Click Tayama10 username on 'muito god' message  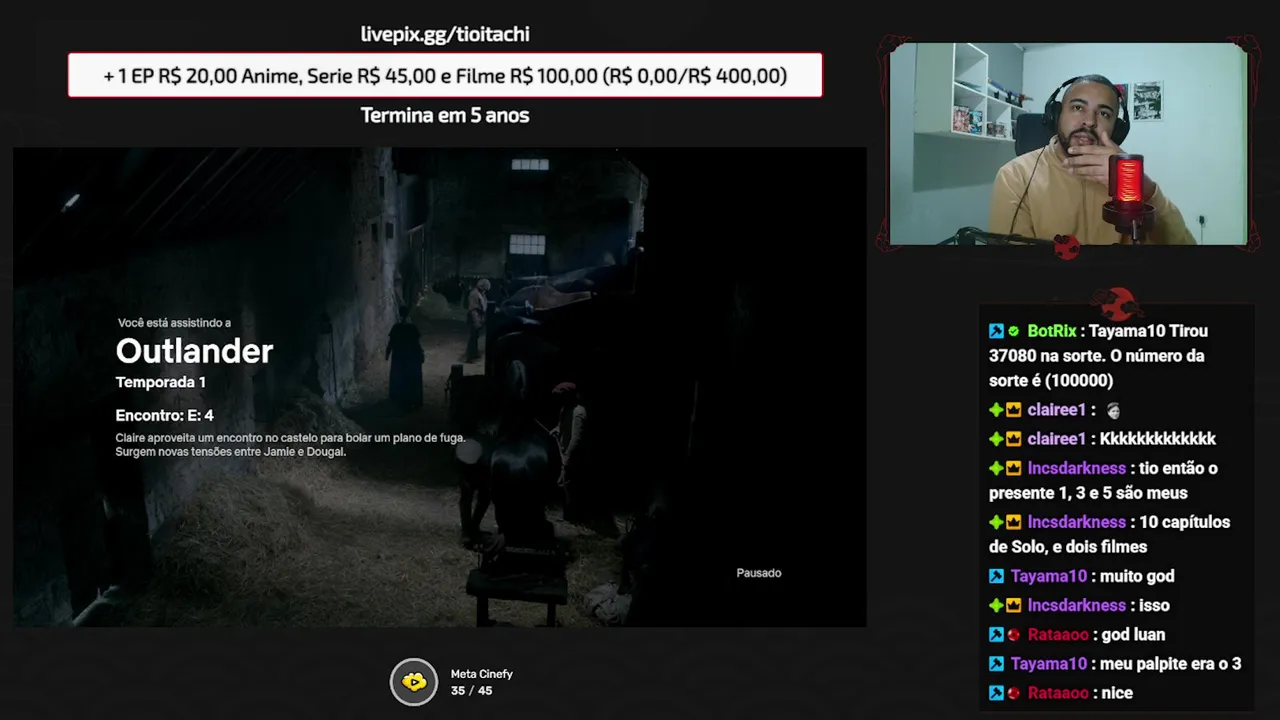pyautogui.click(x=1048, y=576)
